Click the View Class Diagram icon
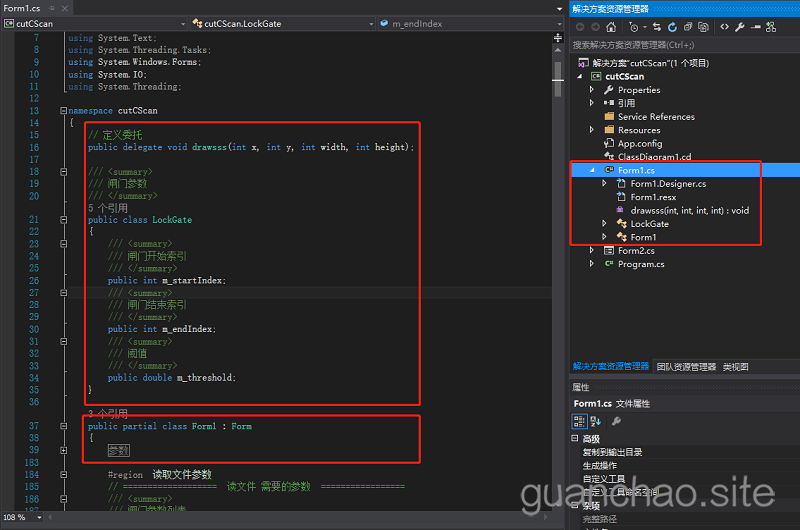Viewport: 800px width, 530px height. [771, 27]
